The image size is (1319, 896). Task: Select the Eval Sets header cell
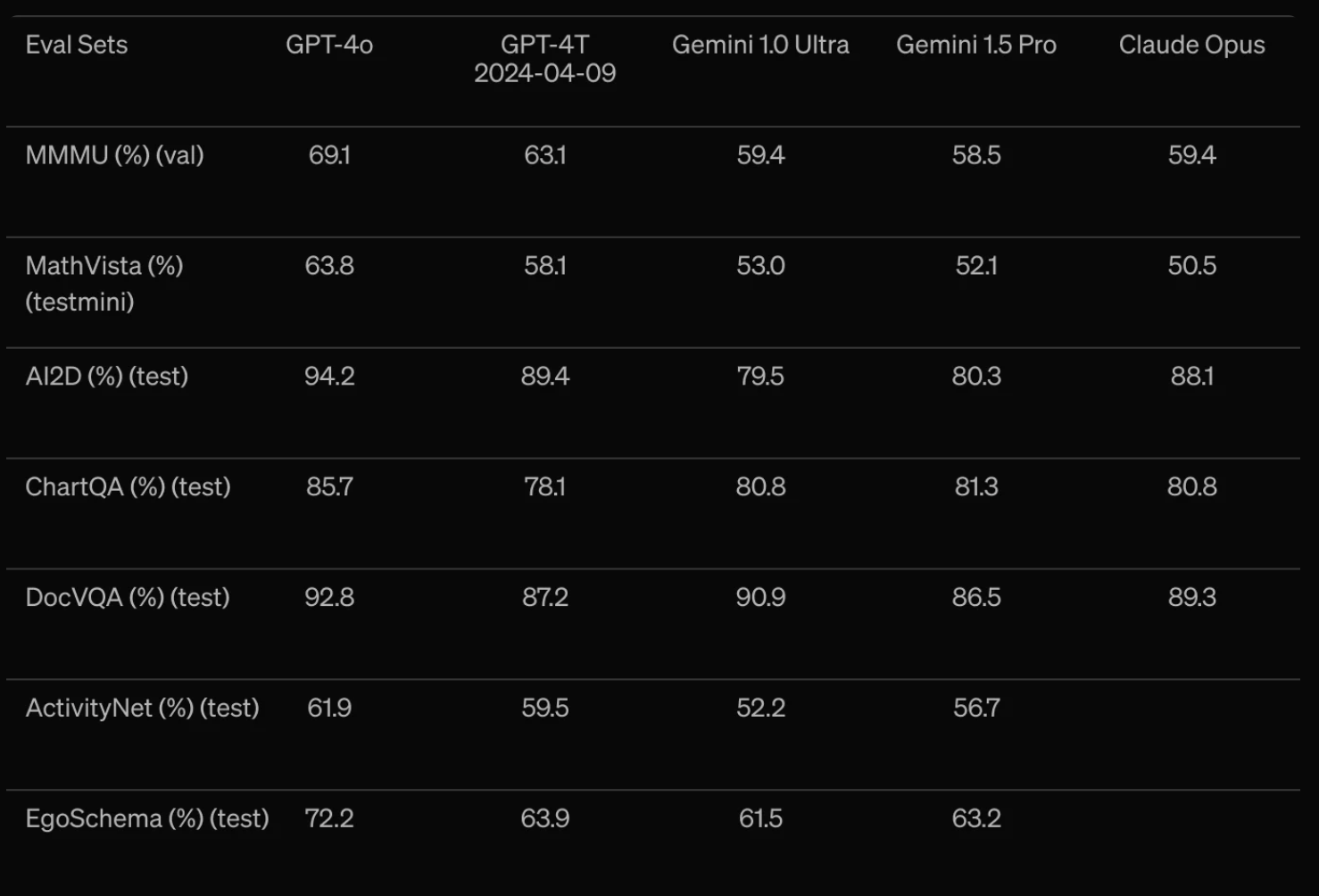point(77,45)
